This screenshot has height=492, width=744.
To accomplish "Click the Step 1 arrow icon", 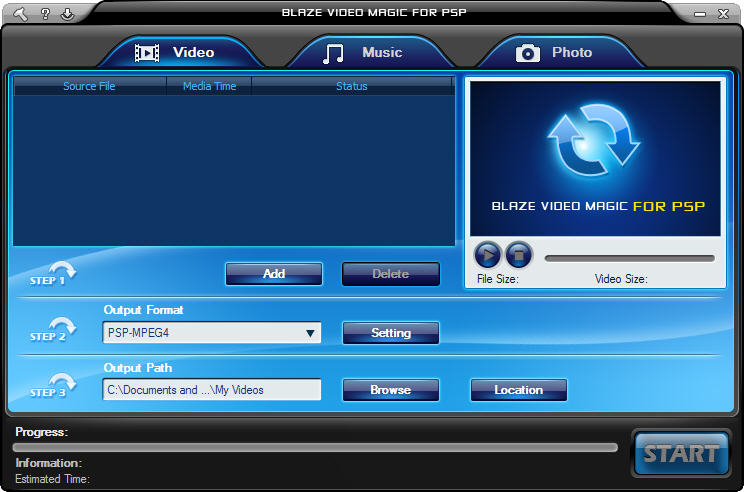I will pyautogui.click(x=62, y=272).
